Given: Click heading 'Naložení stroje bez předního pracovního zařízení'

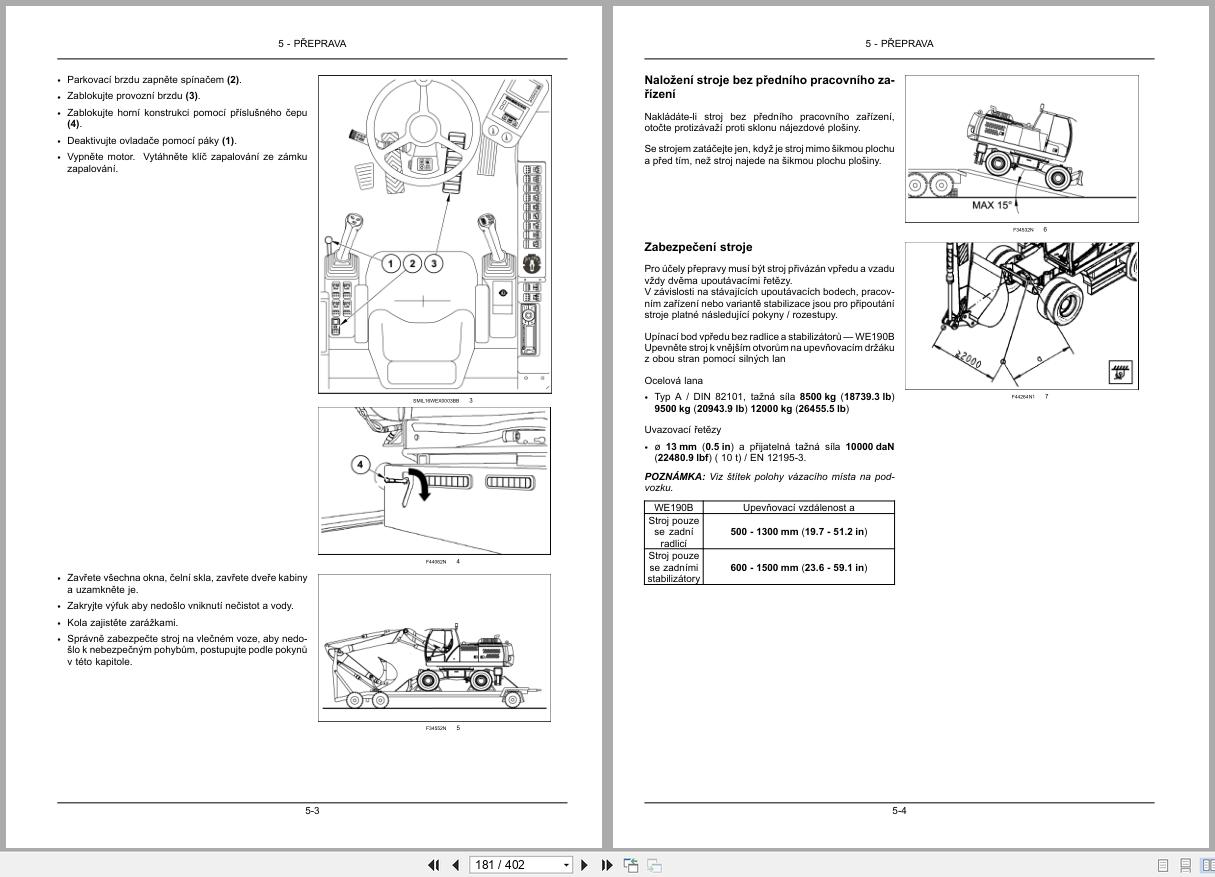Looking at the screenshot, I should (x=769, y=86).
